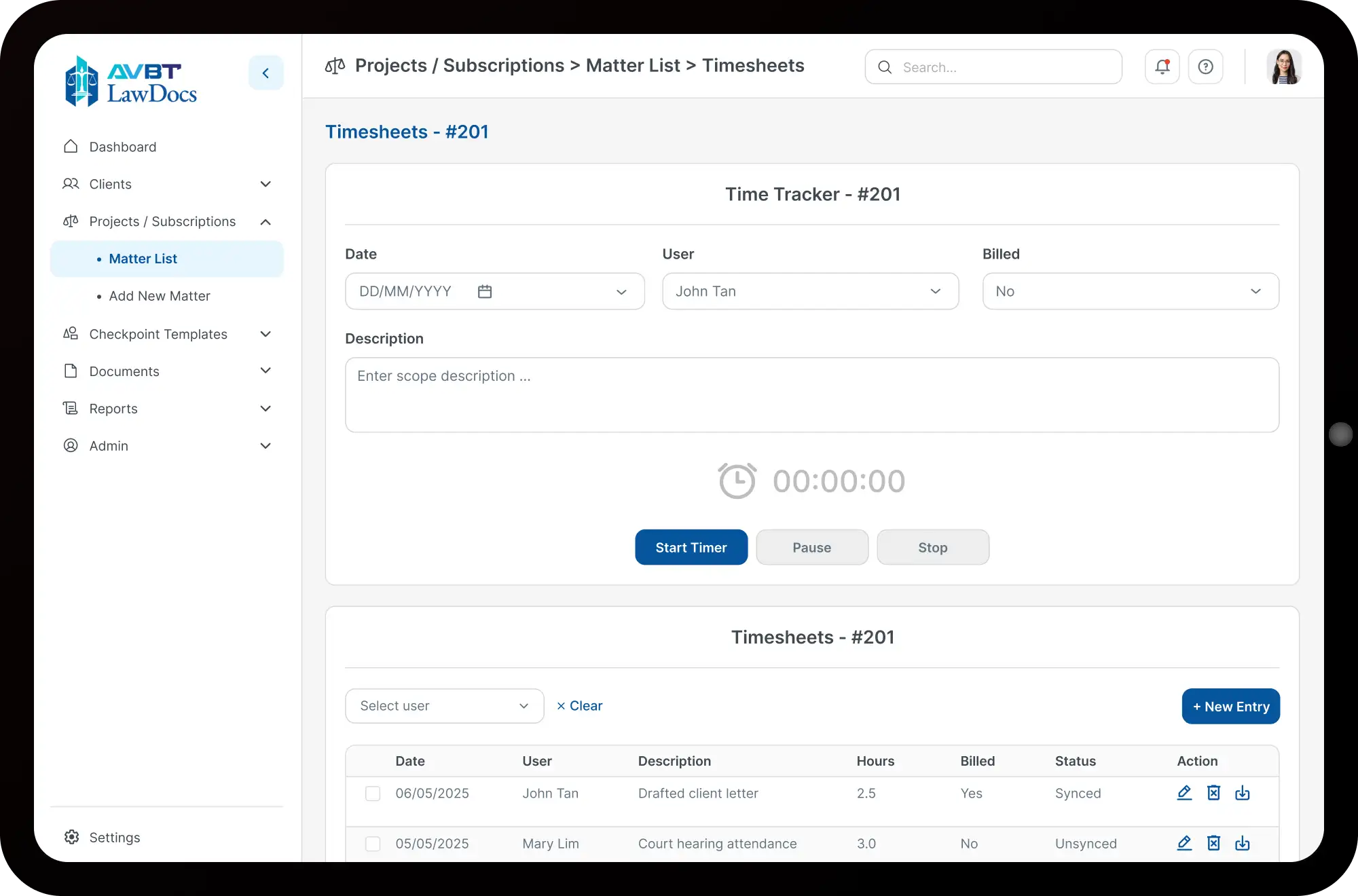Collapse the sidebar with the chevron button
This screenshot has height=896, width=1358.
(265, 73)
